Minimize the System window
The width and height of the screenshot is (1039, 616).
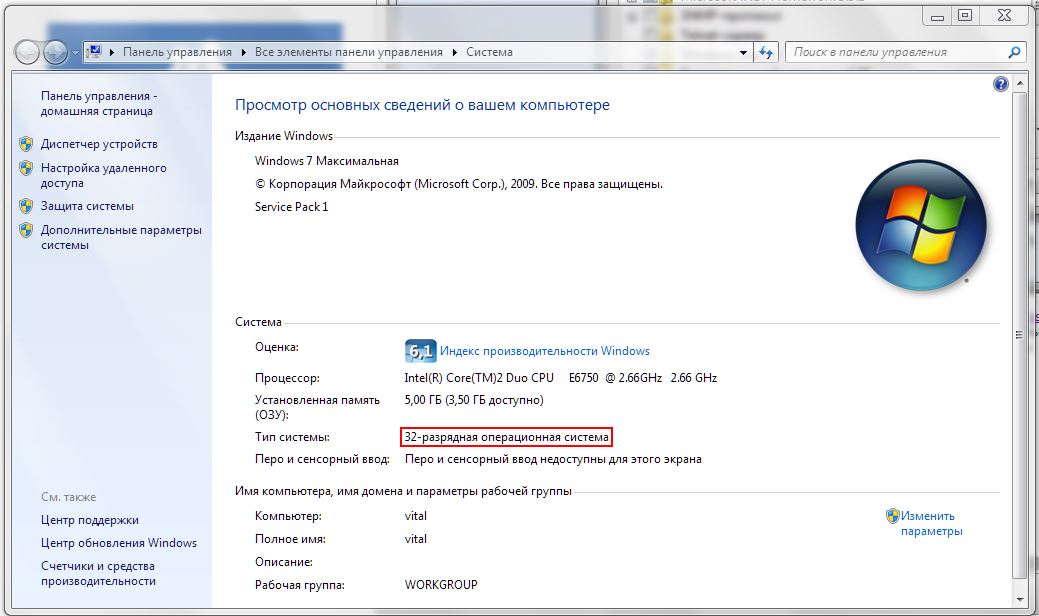click(x=937, y=16)
